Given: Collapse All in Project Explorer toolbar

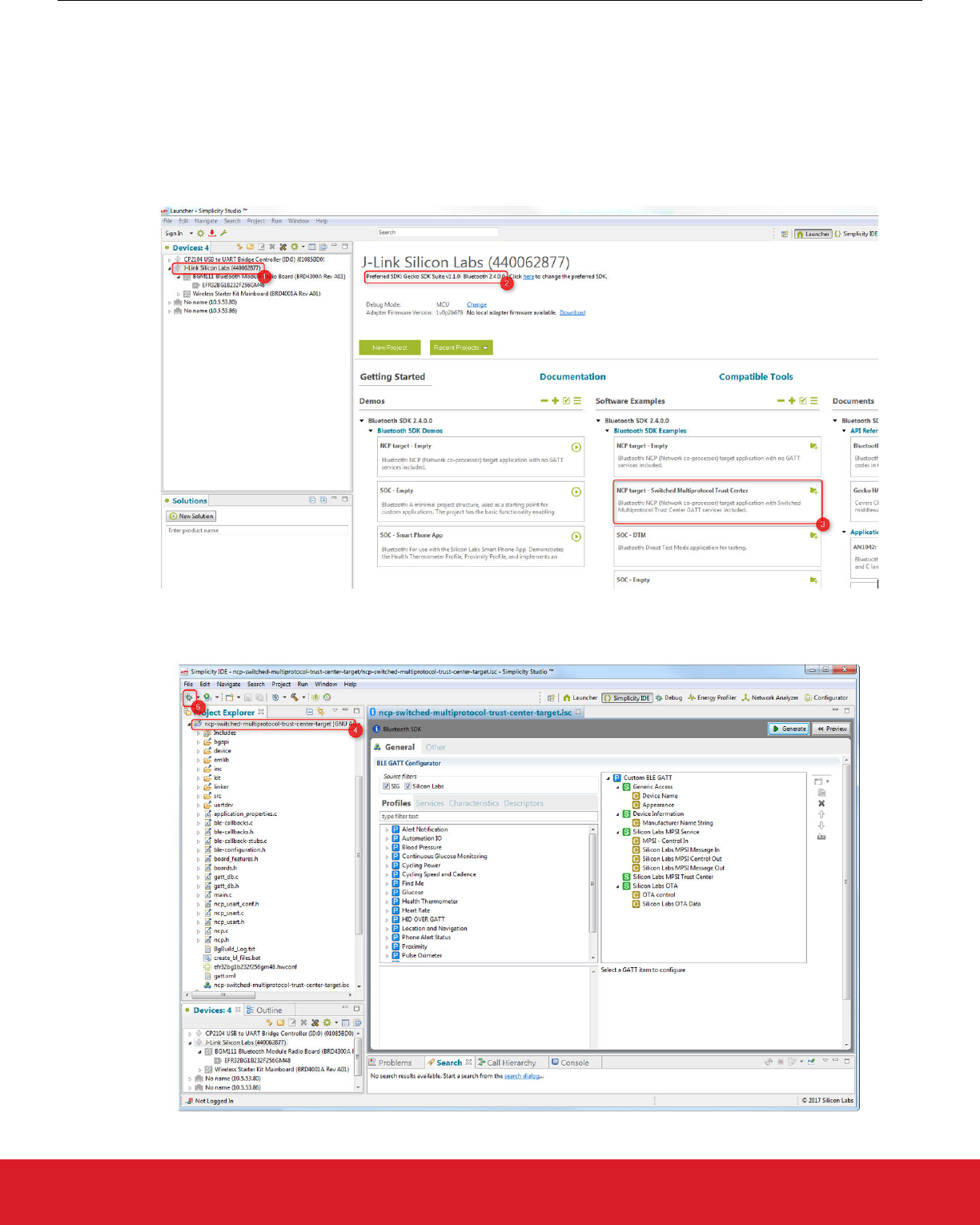Looking at the screenshot, I should (310, 711).
